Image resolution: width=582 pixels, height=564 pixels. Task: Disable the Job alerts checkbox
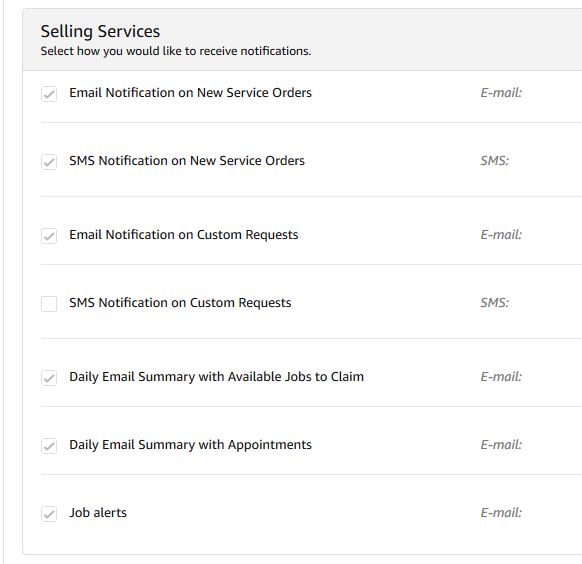coord(49,514)
